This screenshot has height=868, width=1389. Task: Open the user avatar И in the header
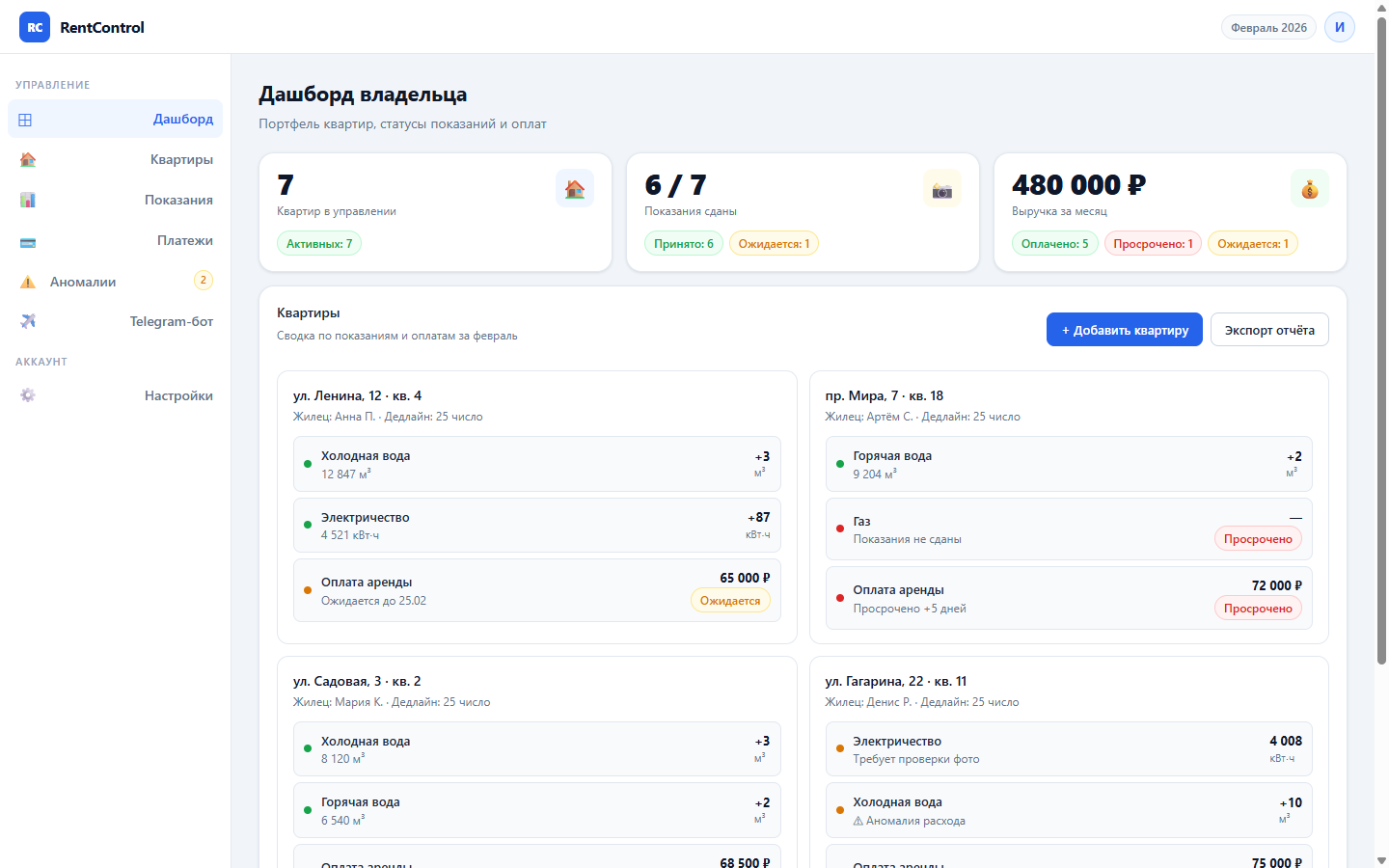[1339, 27]
